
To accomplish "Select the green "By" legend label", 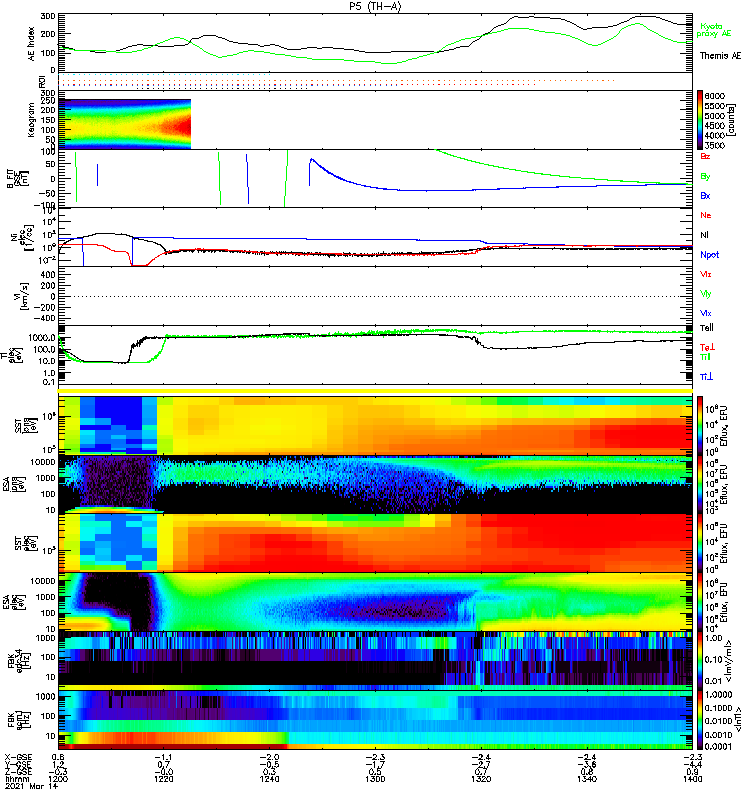I will pyautogui.click(x=705, y=176).
